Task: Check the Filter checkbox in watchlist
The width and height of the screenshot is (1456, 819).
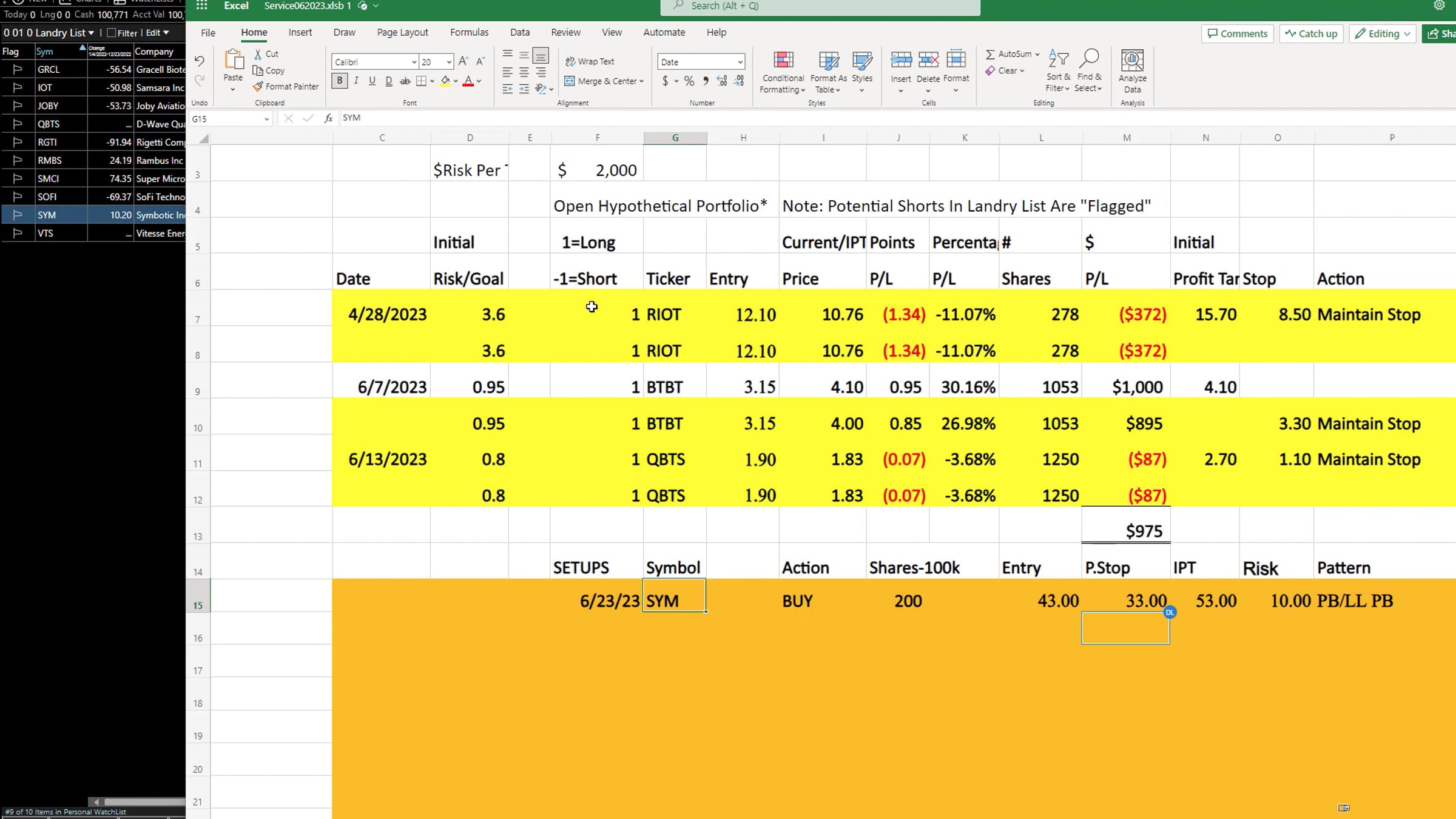Action: [x=111, y=33]
